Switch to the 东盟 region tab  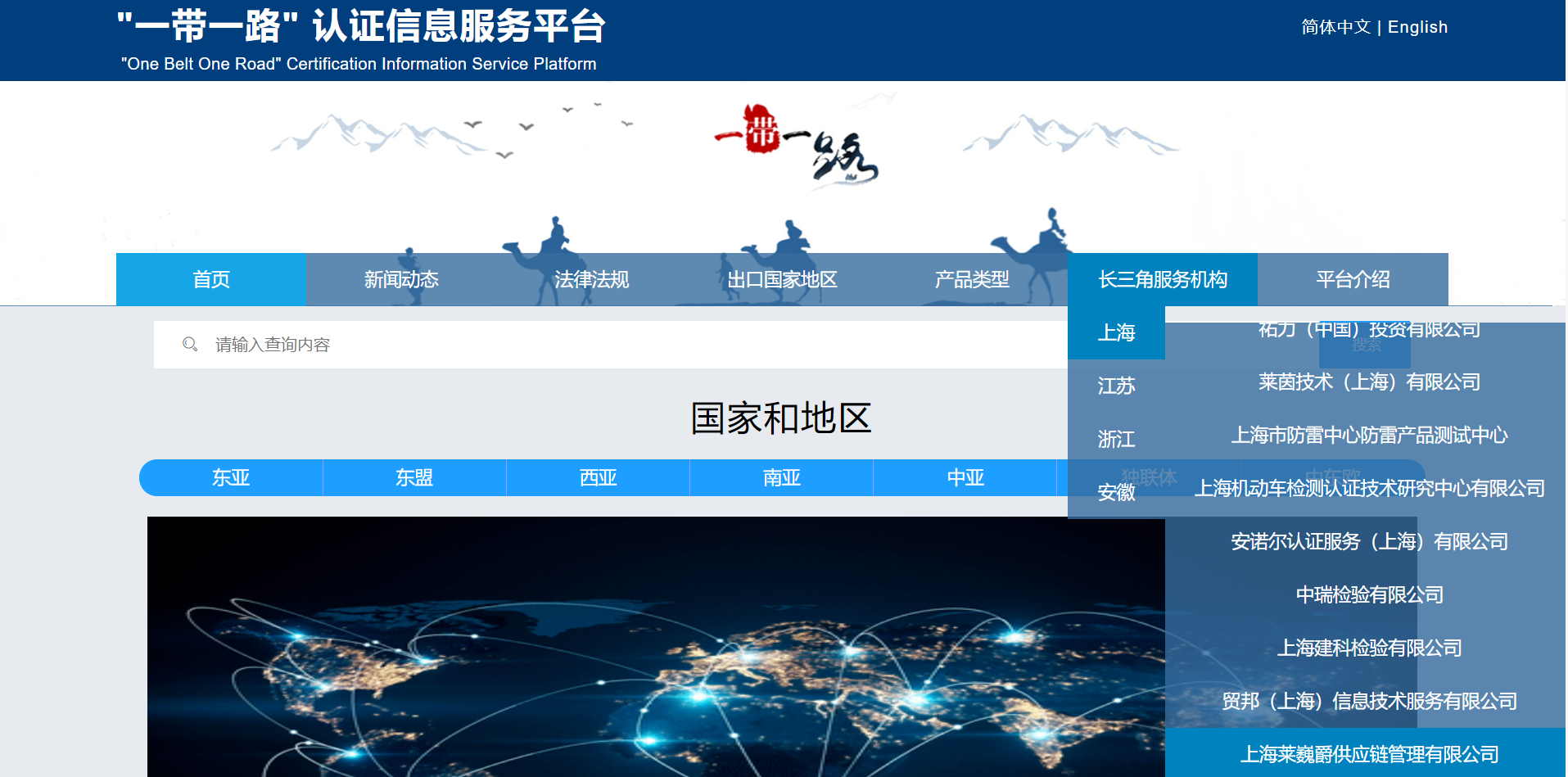414,478
